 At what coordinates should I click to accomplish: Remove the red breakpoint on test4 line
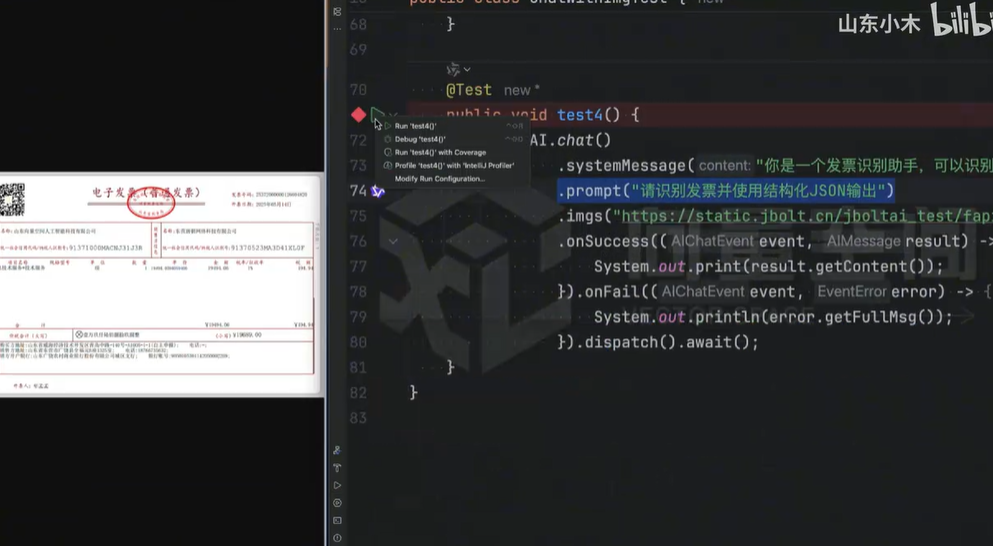(x=358, y=115)
